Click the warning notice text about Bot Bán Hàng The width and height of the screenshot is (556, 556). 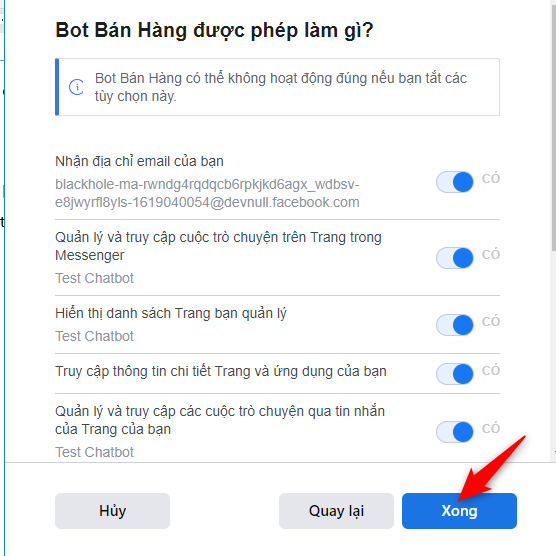click(281, 87)
